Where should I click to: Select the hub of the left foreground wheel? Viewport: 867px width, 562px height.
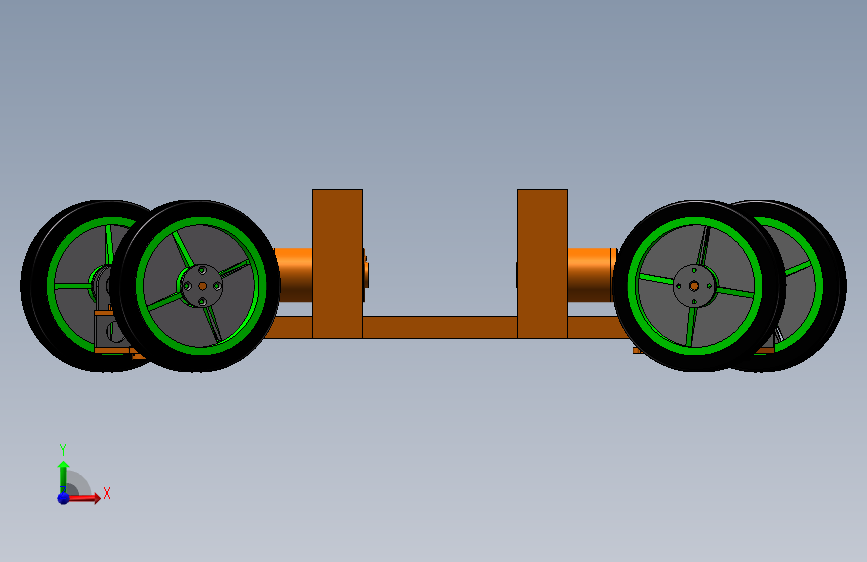click(x=202, y=286)
